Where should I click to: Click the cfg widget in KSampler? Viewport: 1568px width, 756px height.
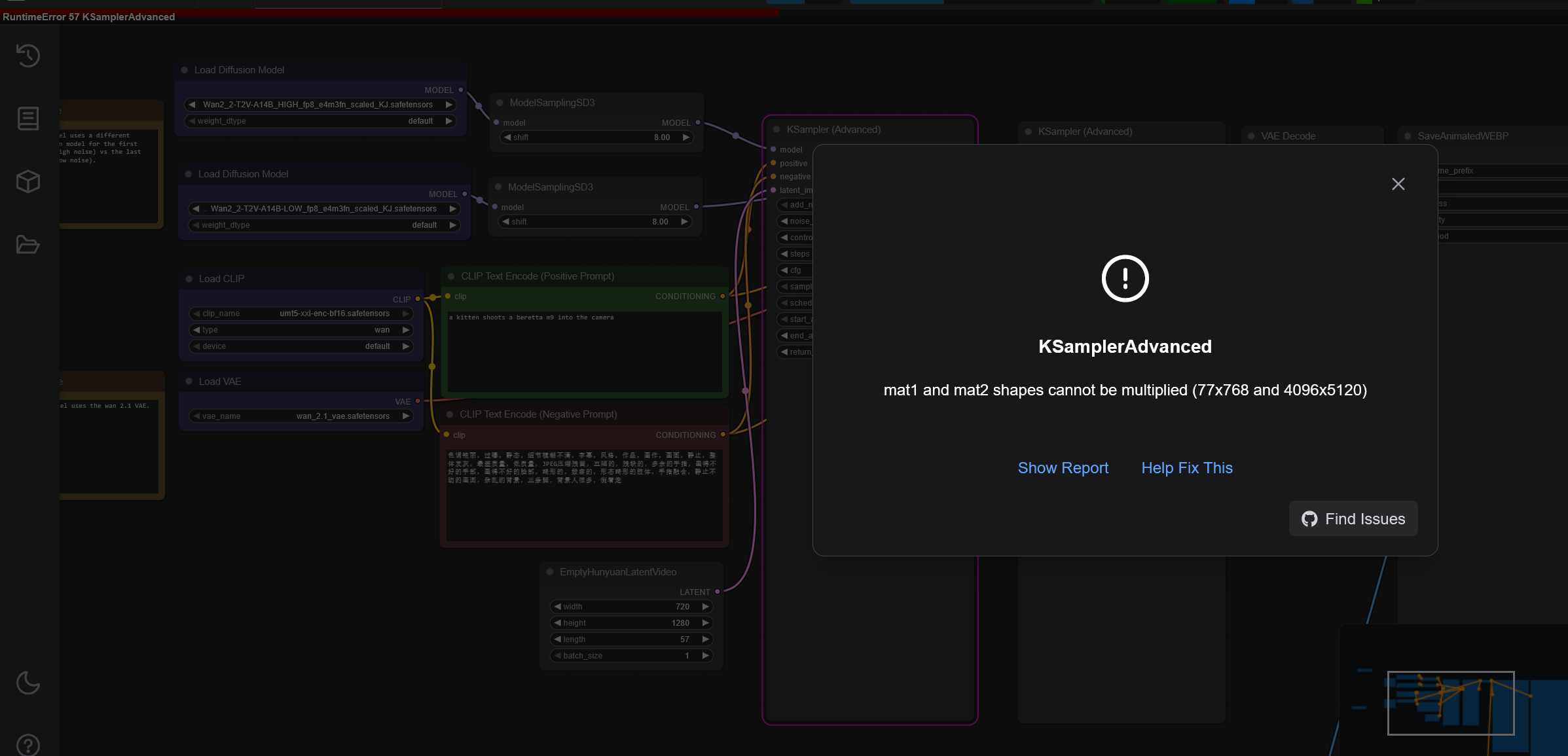(795, 270)
